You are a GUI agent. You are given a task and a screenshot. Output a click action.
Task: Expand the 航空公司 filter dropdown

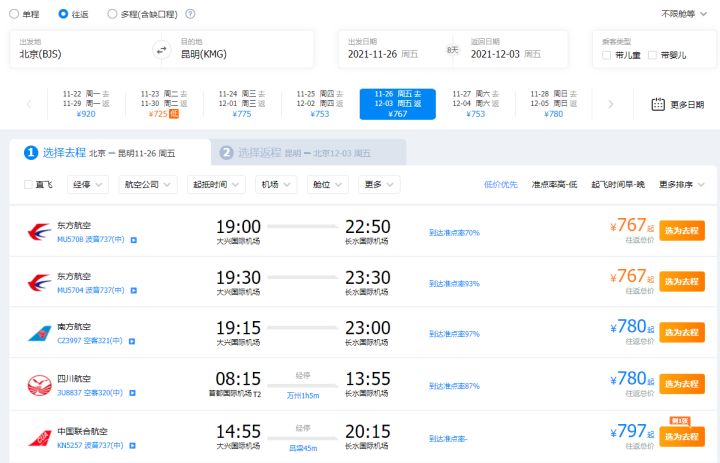coord(148,184)
